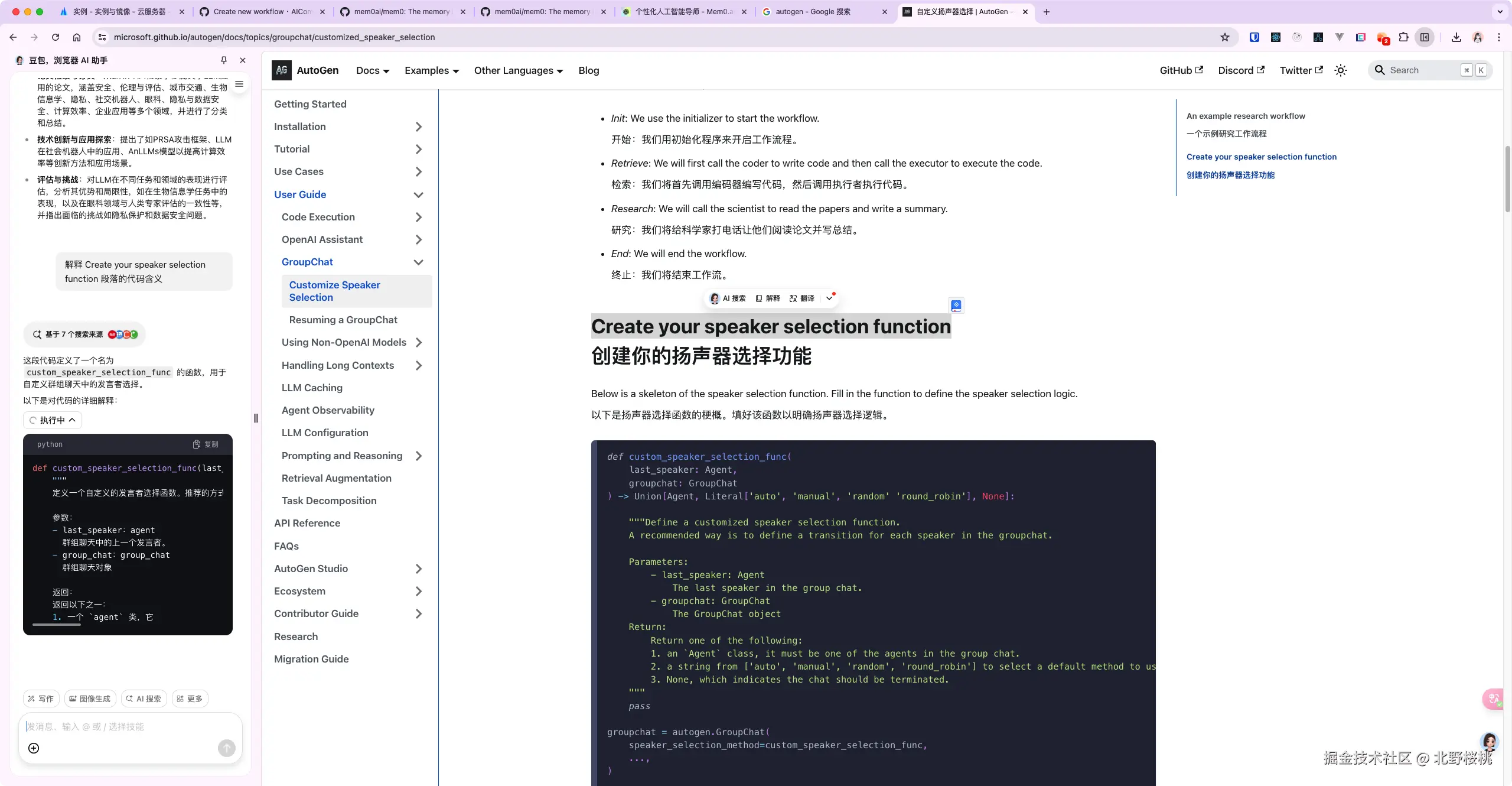Screen dimensions: 1512x786
Task: Open the Resuming a GroupChat link
Action: (x=343, y=320)
